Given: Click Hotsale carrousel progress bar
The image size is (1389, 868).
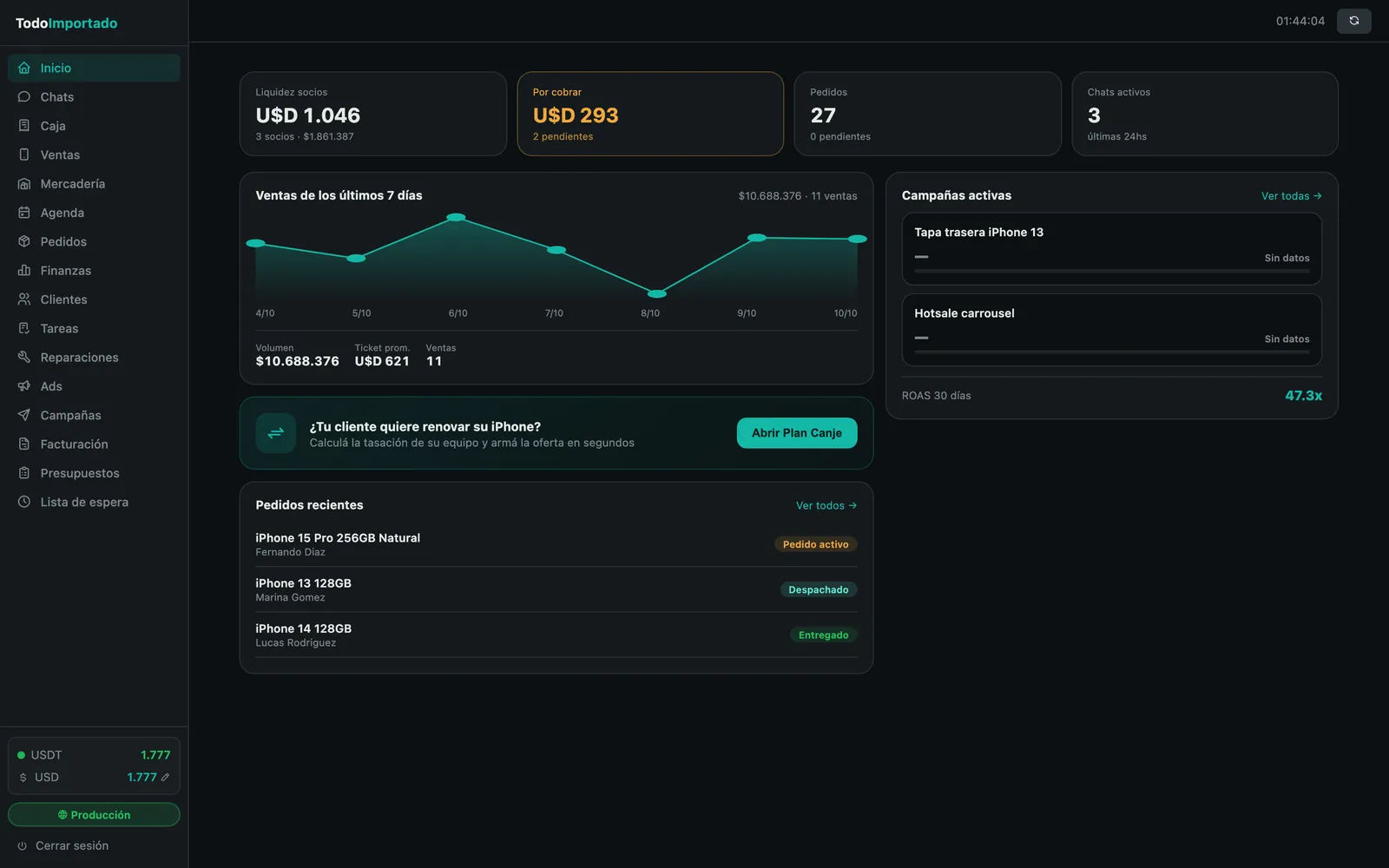Looking at the screenshot, I should (1112, 352).
